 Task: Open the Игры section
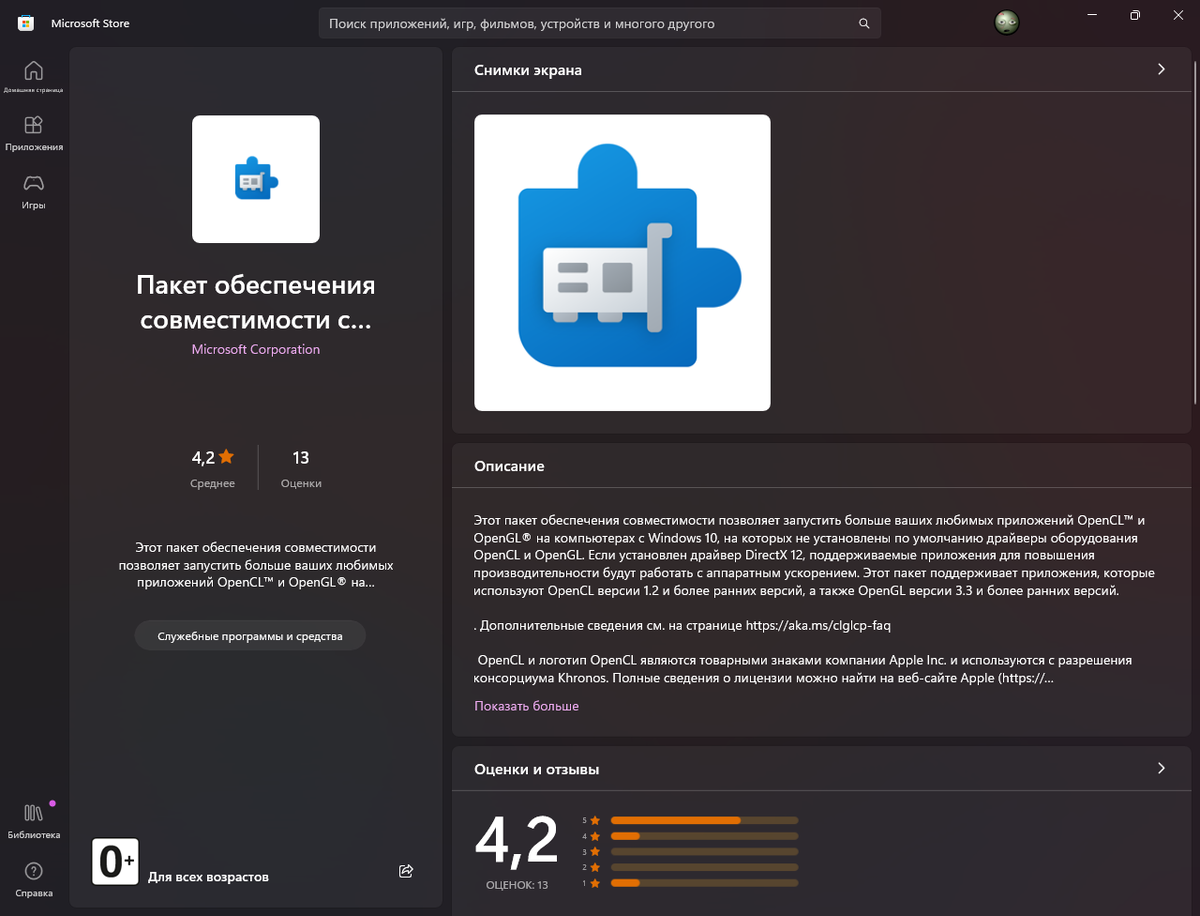point(33,191)
